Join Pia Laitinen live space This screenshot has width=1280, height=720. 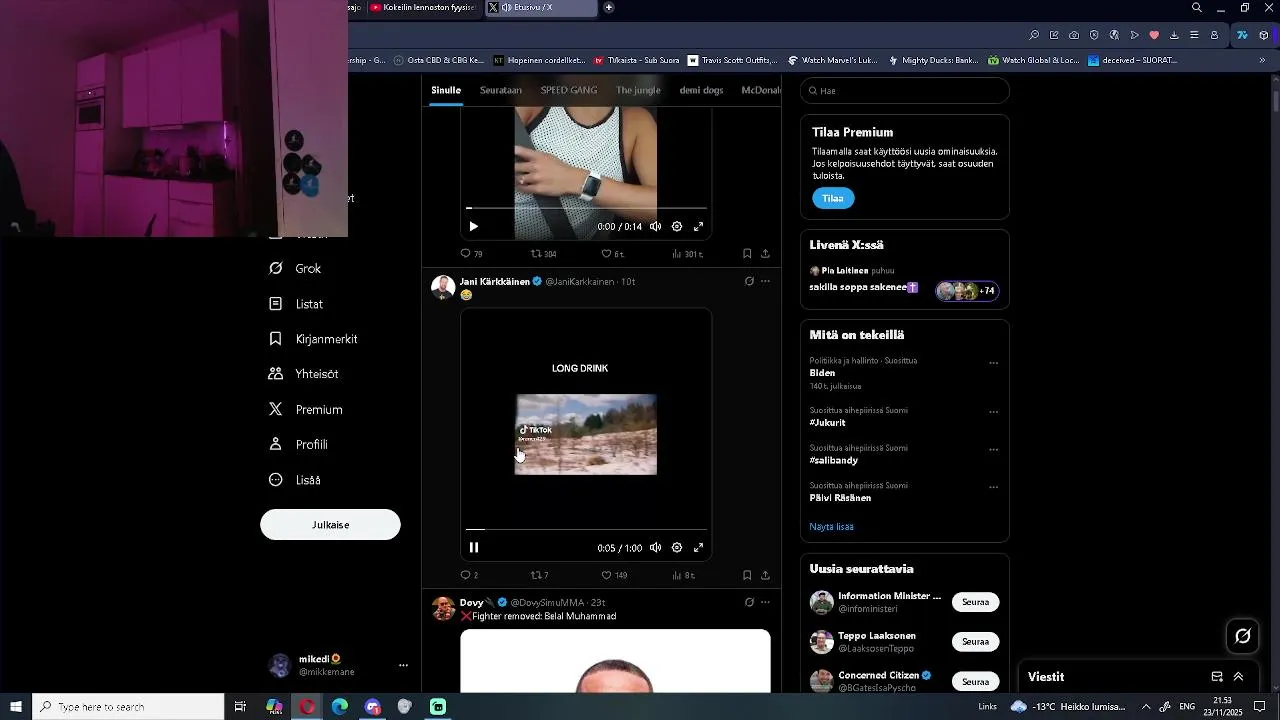point(904,282)
